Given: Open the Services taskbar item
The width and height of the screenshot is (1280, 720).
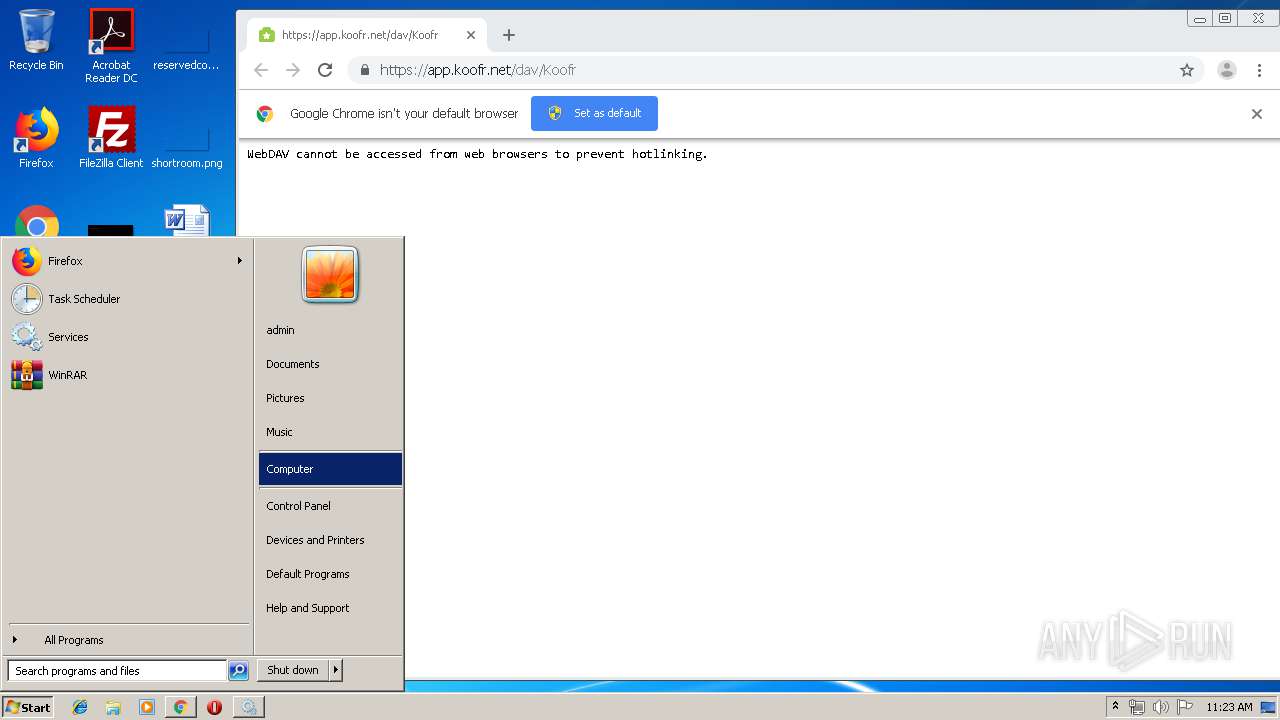Looking at the screenshot, I should pyautogui.click(x=248, y=707).
